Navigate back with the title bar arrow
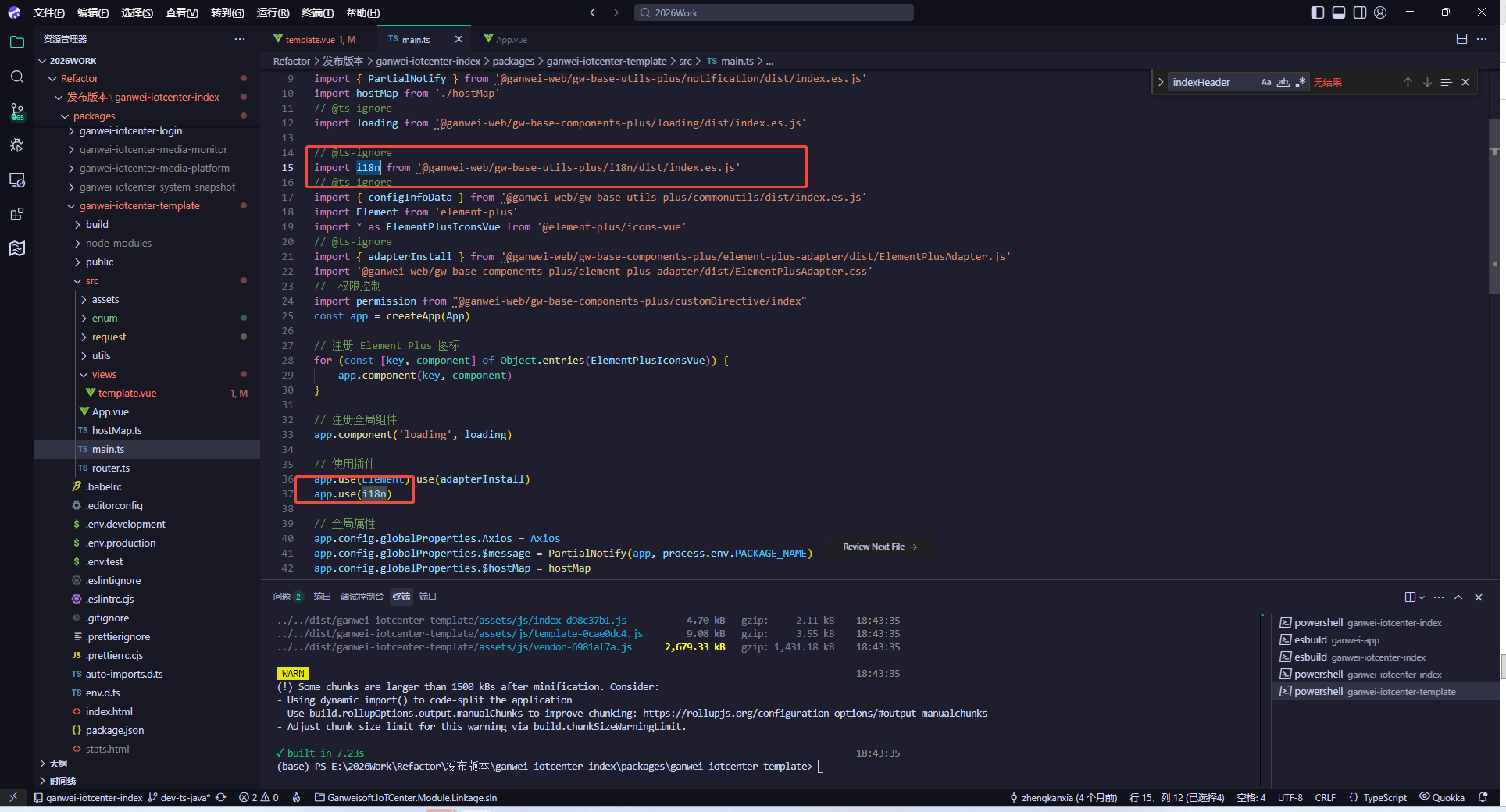1506x812 pixels. pos(592,12)
